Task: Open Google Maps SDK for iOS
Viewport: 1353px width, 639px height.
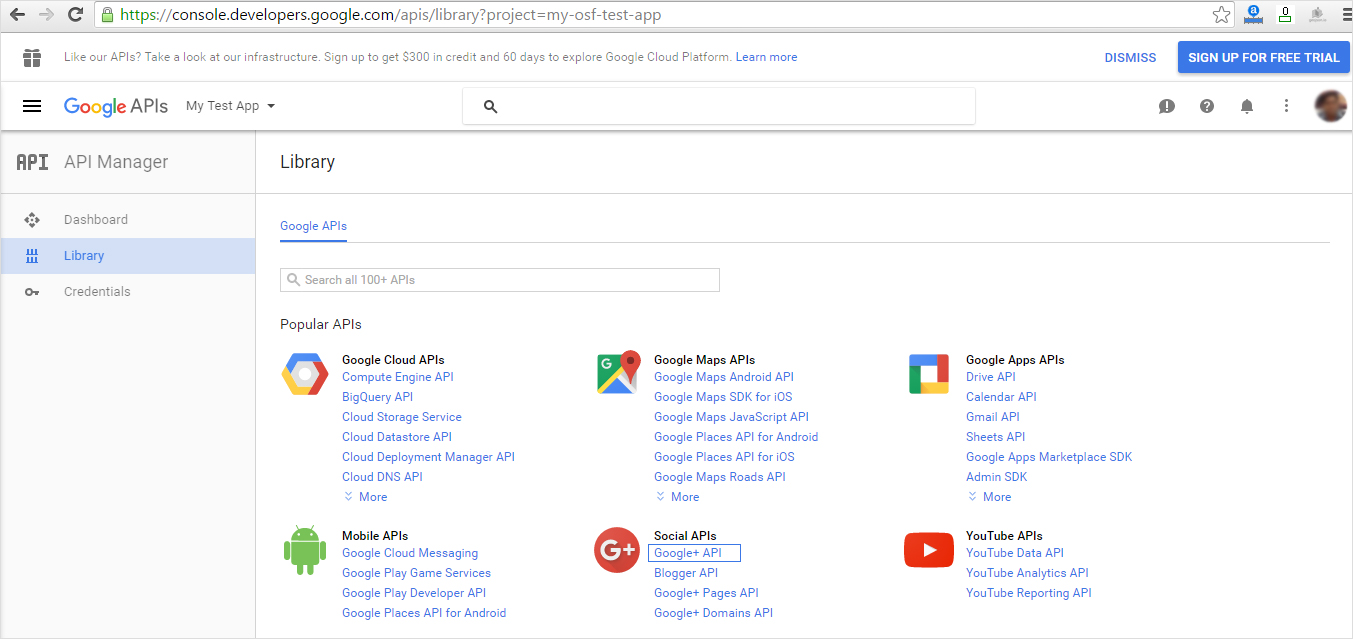Action: coord(723,397)
